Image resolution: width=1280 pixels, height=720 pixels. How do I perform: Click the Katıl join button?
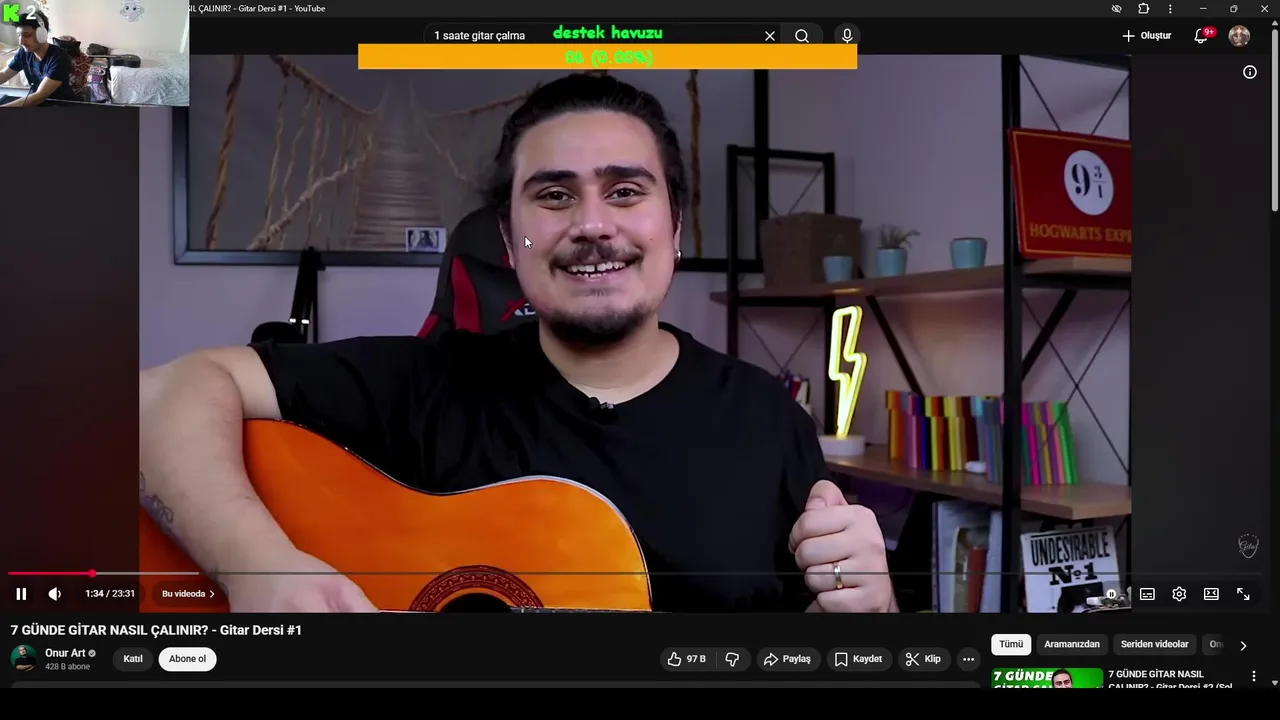coord(133,659)
